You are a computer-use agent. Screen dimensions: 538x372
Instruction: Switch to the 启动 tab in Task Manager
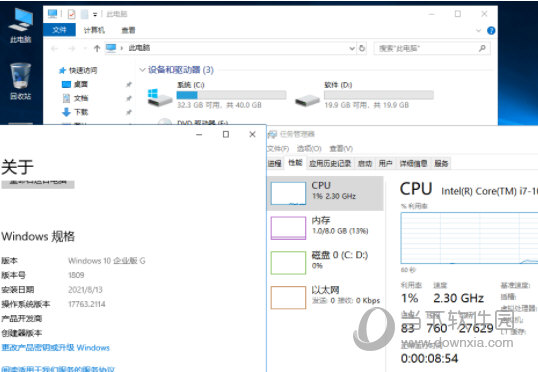pos(365,163)
